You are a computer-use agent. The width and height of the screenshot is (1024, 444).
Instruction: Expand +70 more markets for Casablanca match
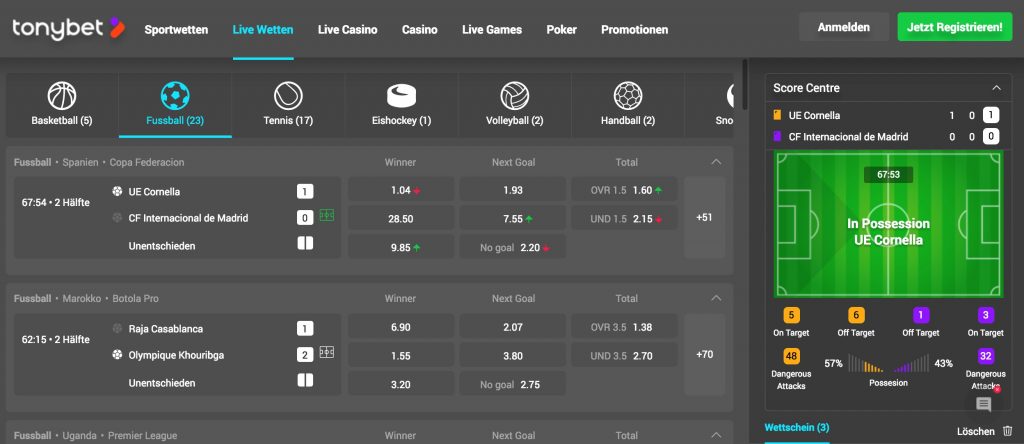click(x=704, y=355)
